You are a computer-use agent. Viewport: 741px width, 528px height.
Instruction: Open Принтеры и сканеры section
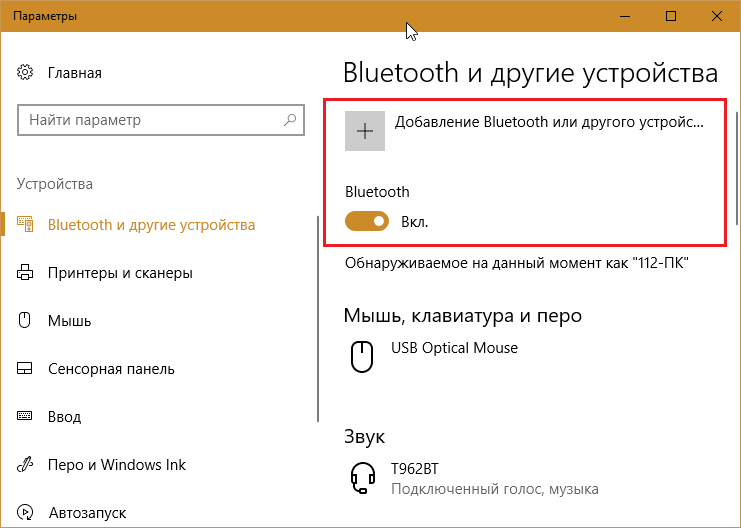[x=121, y=273]
